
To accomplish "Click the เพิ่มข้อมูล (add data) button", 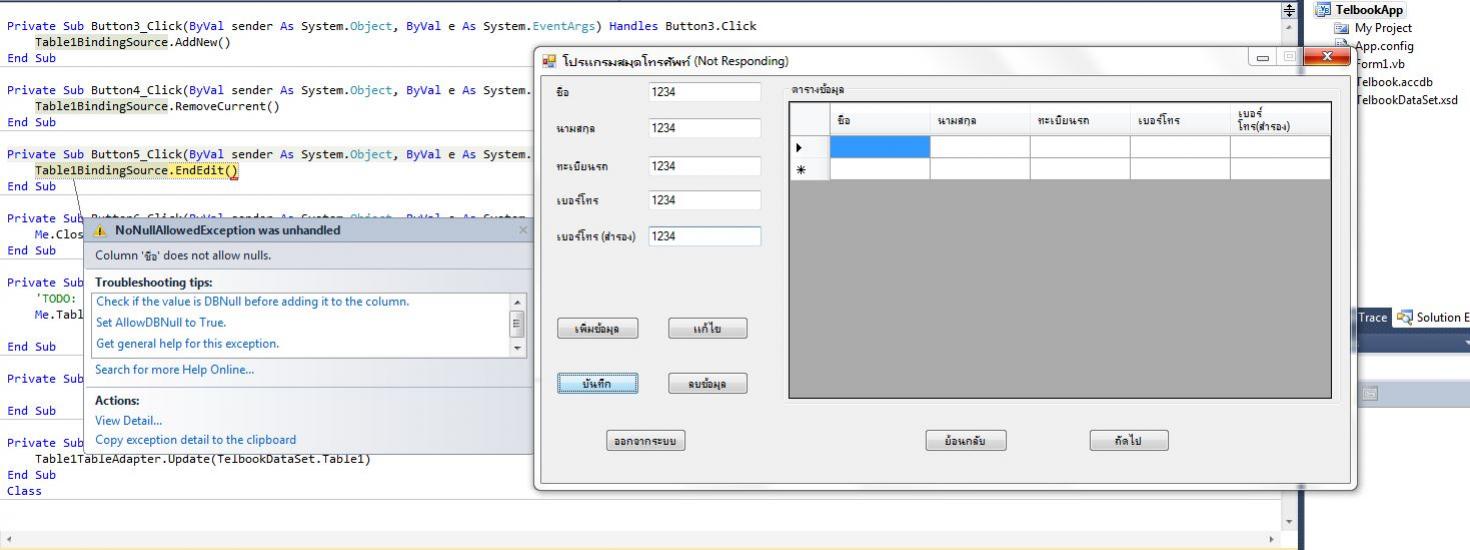I will 598,329.
